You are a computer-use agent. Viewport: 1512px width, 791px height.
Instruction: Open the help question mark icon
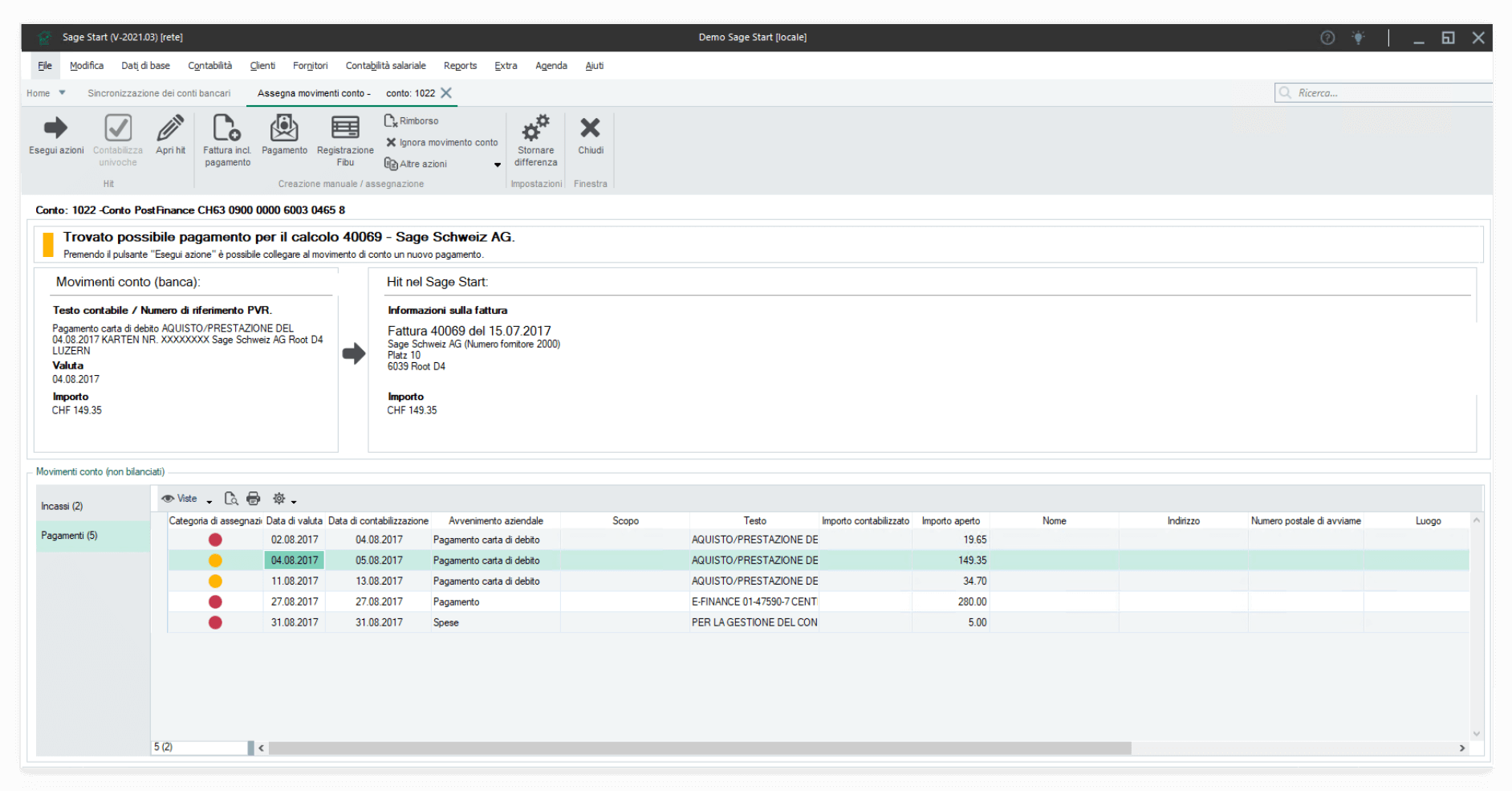(x=1327, y=38)
